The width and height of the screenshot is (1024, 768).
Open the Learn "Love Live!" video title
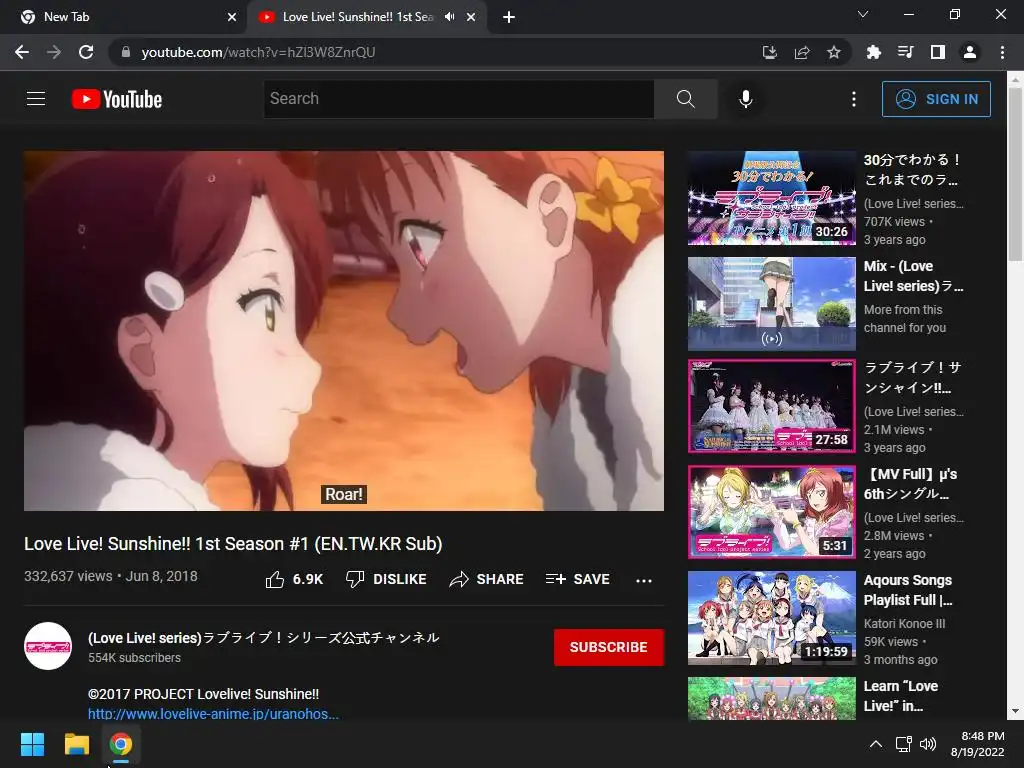click(x=901, y=696)
